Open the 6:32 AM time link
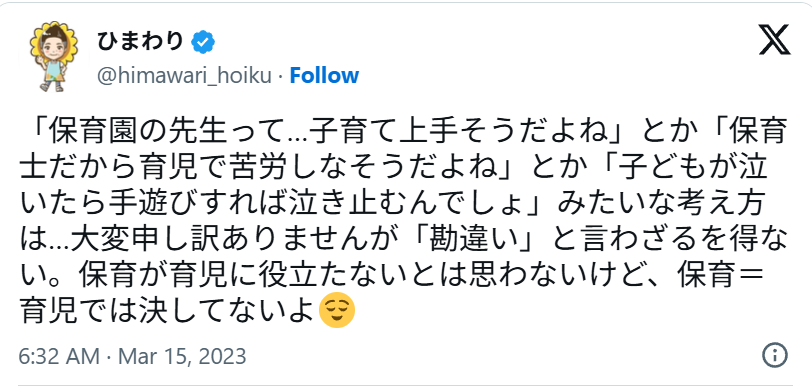Screen dimensions: 812x386 (59, 356)
